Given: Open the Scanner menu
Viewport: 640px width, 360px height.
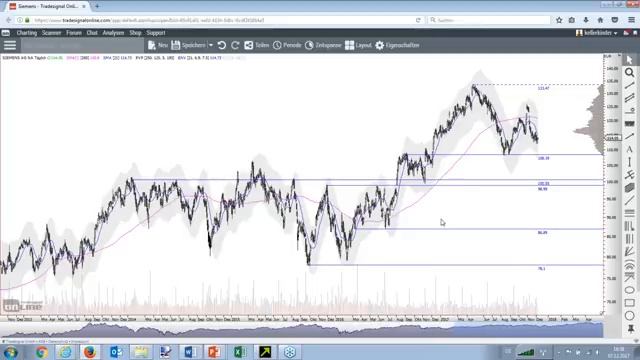Looking at the screenshot, I should pos(51,33).
